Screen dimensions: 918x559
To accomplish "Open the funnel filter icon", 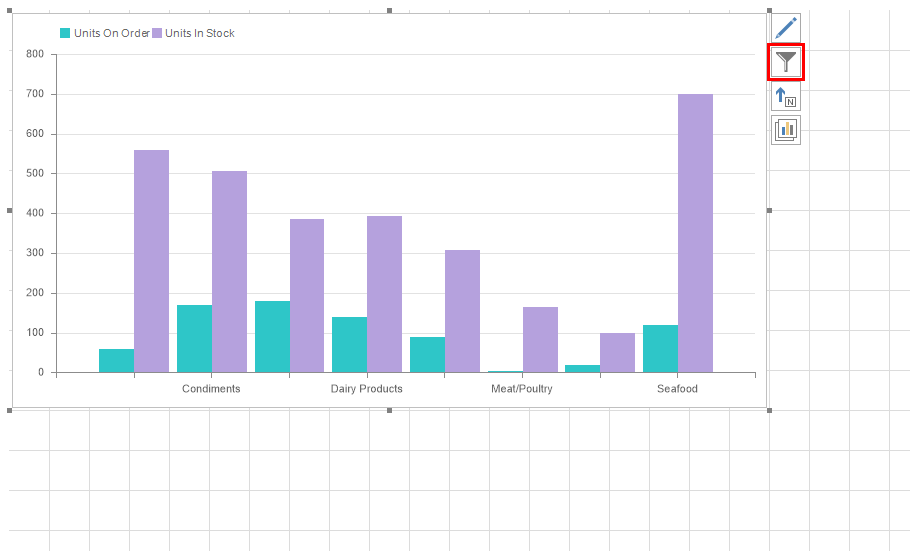I will tap(786, 62).
